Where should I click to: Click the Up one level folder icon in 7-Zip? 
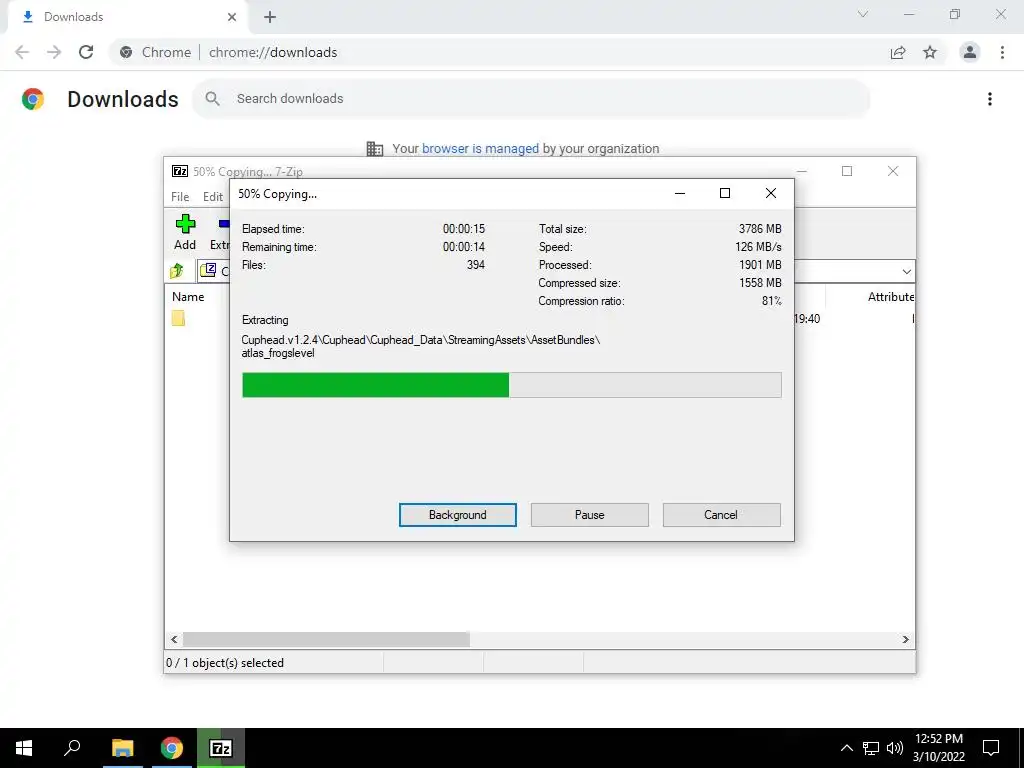177,270
